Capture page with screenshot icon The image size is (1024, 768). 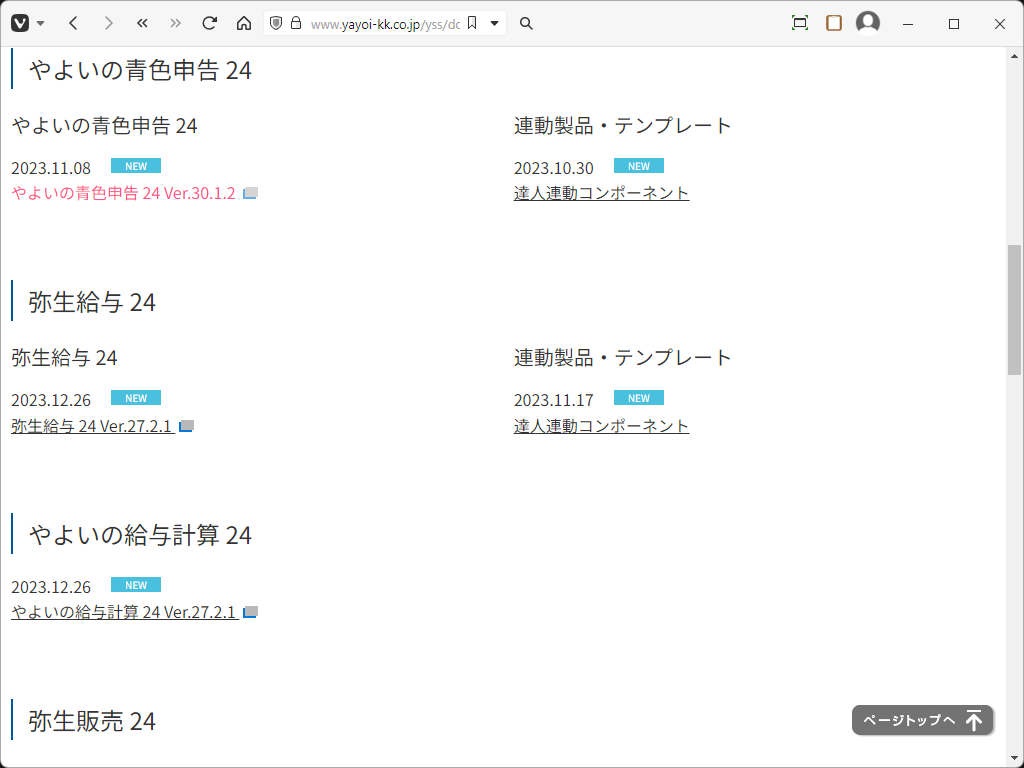(x=799, y=24)
